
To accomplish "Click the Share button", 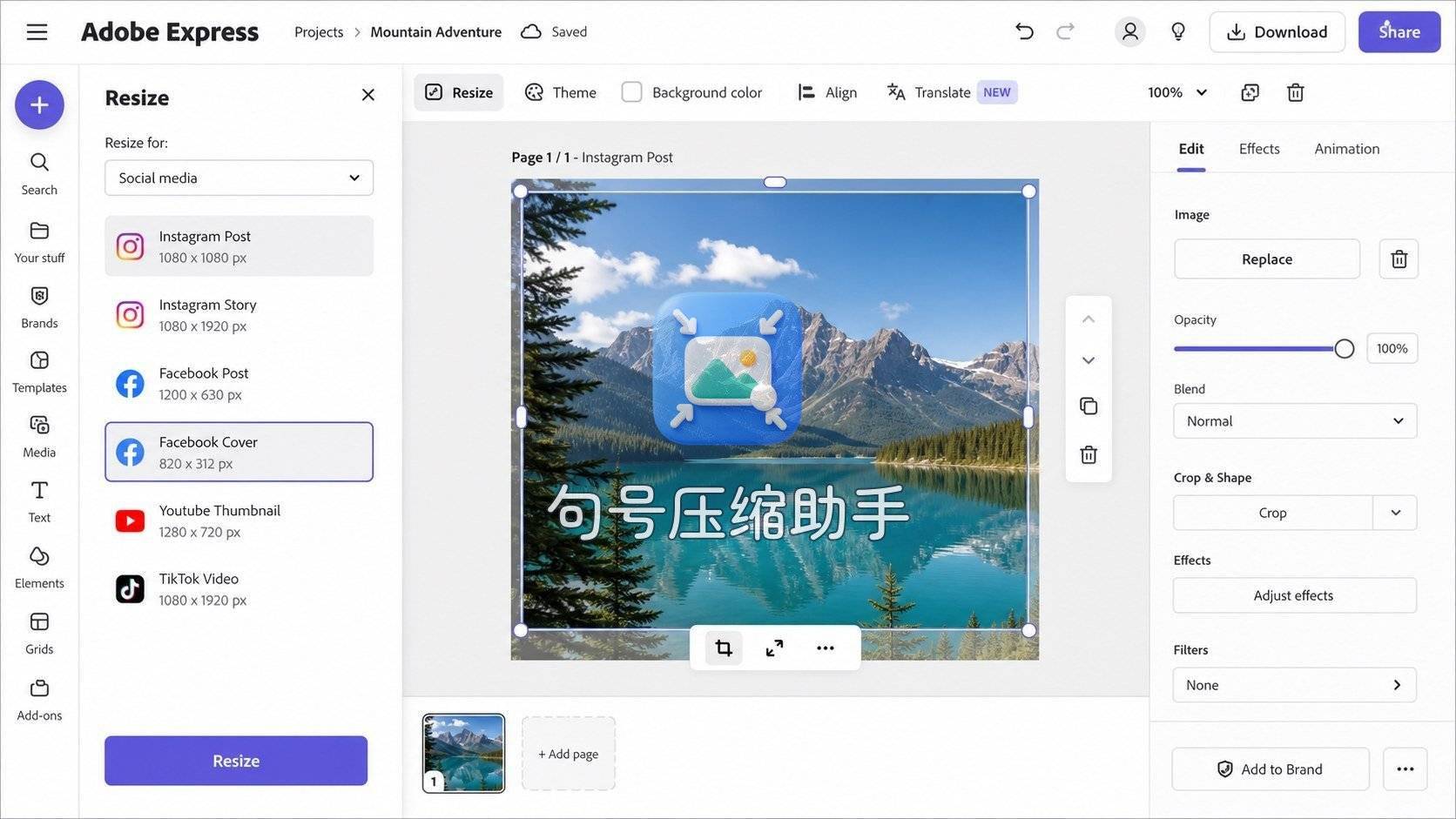I will (x=1399, y=32).
